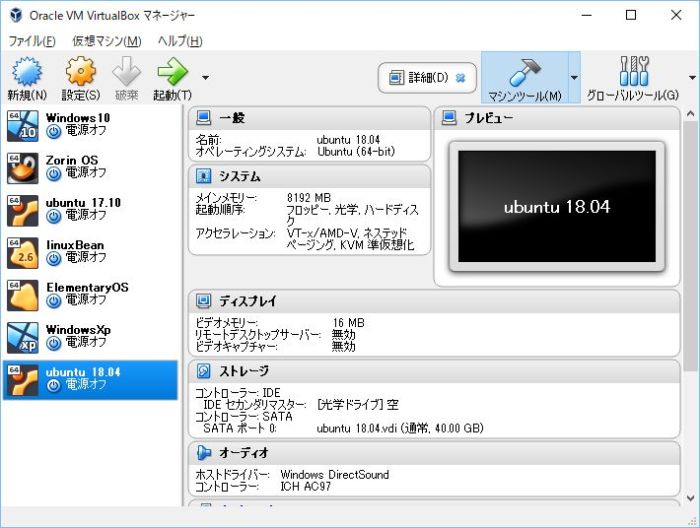Select the WindowsXp virtual machine
This screenshot has width=700, height=528.
click(90, 335)
